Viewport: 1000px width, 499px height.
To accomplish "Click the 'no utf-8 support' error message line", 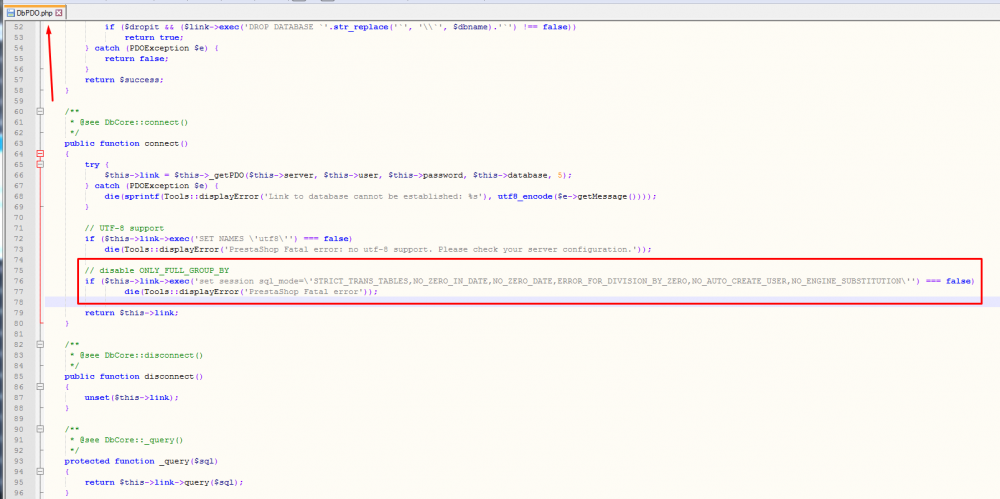I will click(378, 249).
